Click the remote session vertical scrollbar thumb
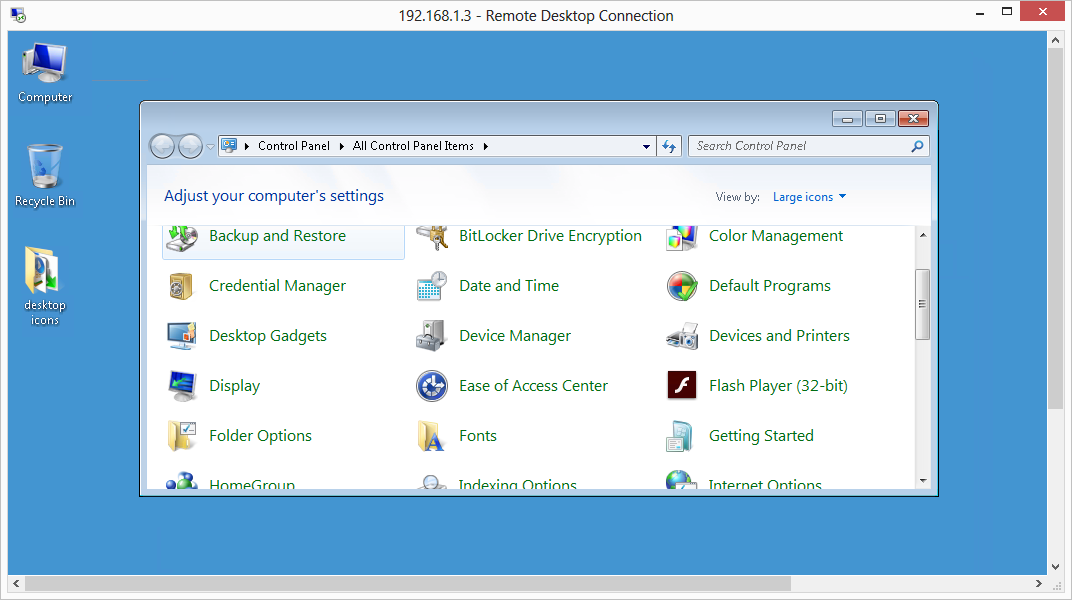1072x600 pixels. pos(1056,229)
